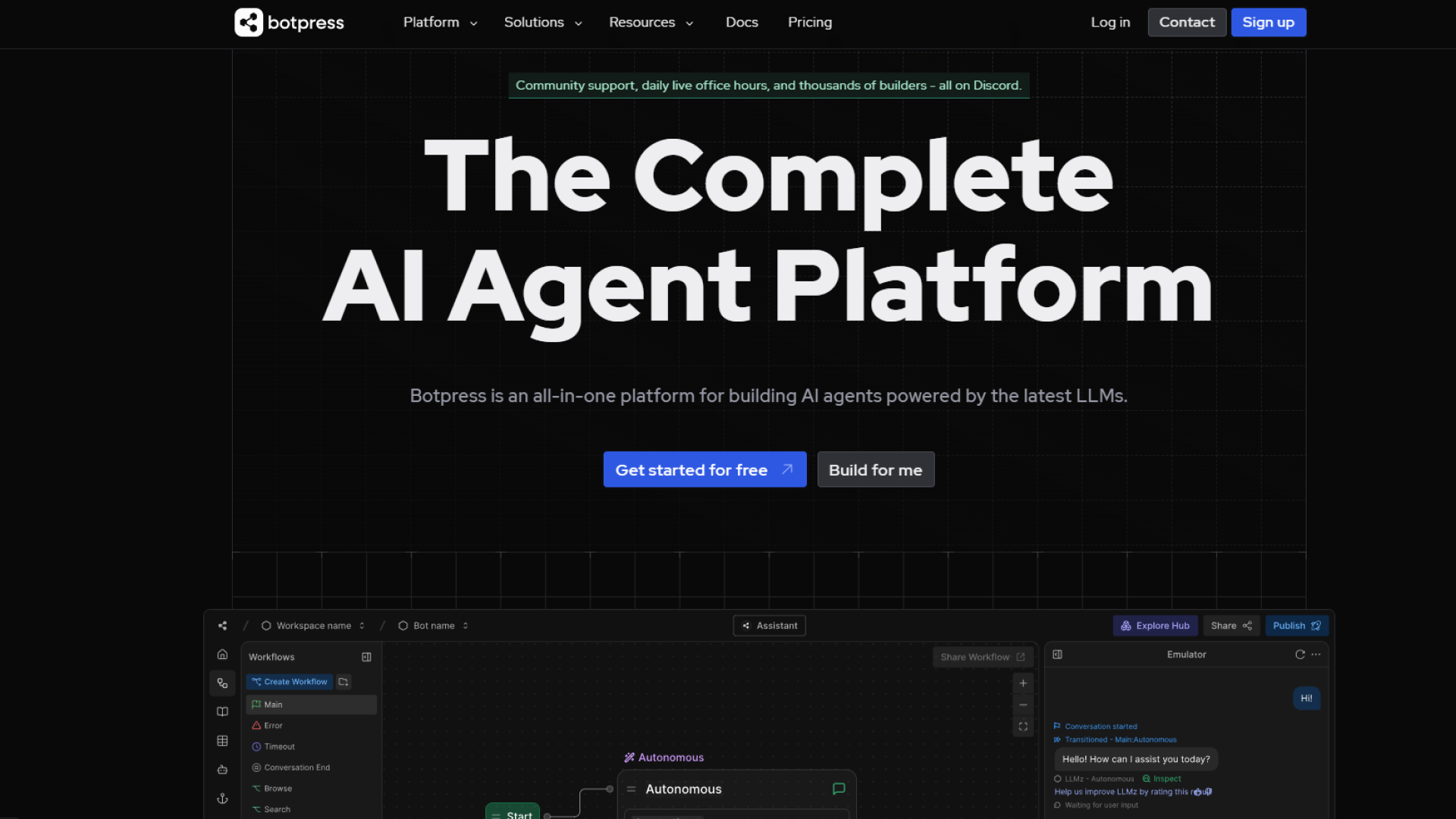Publish the bot with the Publish button
Screen dimensions: 1456x819
pos(1297,626)
